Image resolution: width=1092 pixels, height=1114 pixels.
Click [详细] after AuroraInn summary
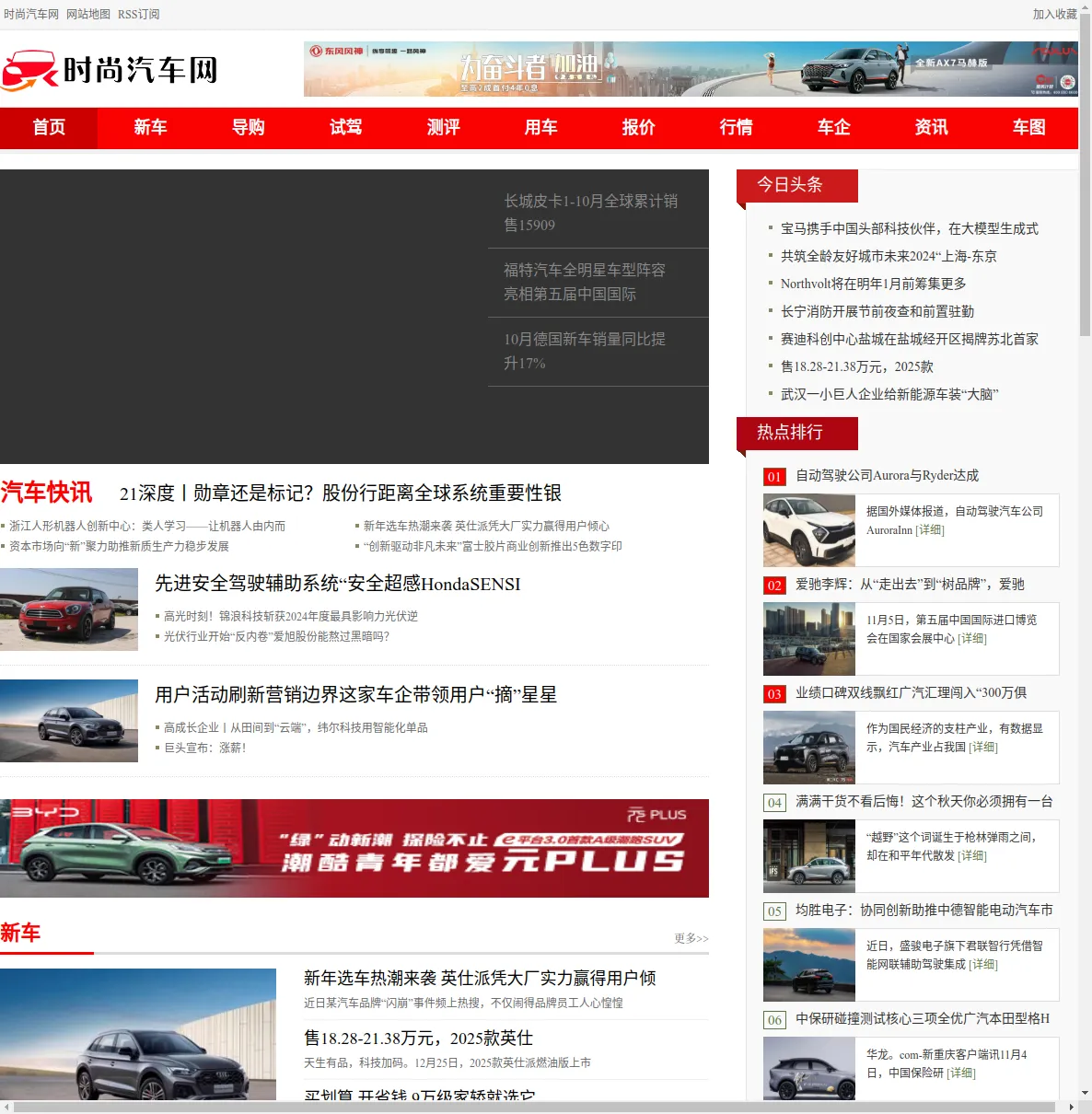pos(930,530)
